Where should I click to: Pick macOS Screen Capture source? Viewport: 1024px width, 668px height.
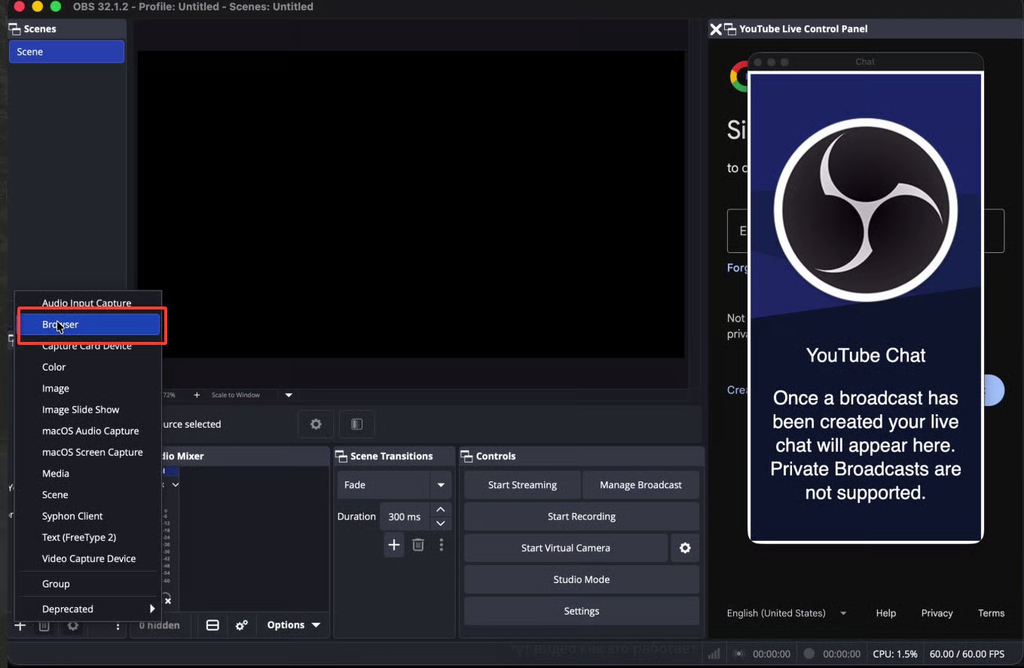(88, 452)
